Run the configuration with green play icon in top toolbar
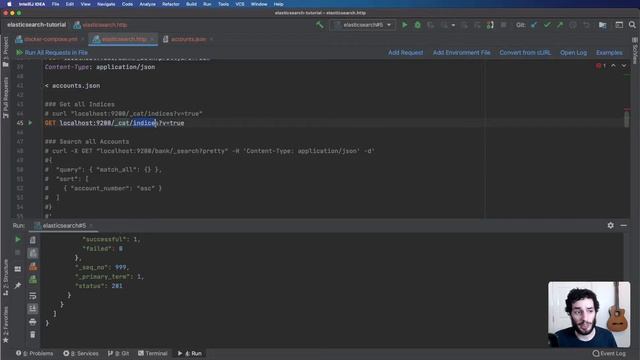 [404, 25]
